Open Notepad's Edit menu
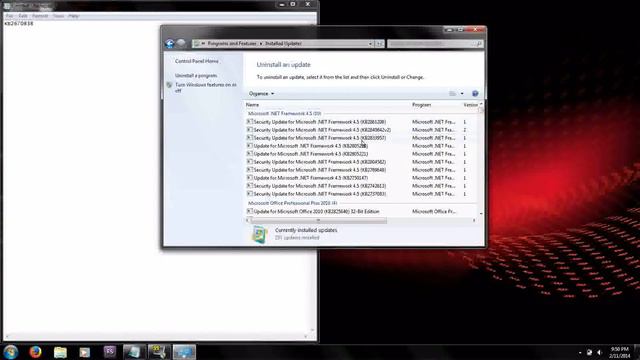 tap(23, 16)
